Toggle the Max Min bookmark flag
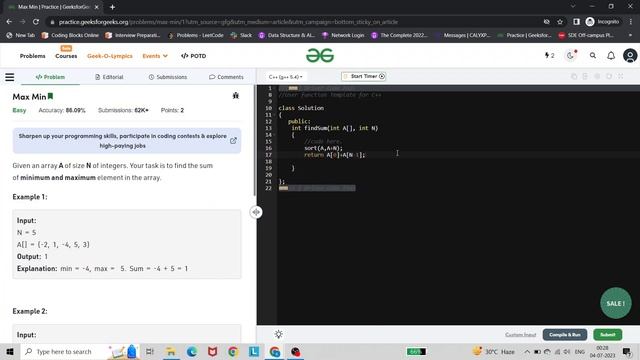Image resolution: width=640 pixels, height=360 pixels. 50,96
